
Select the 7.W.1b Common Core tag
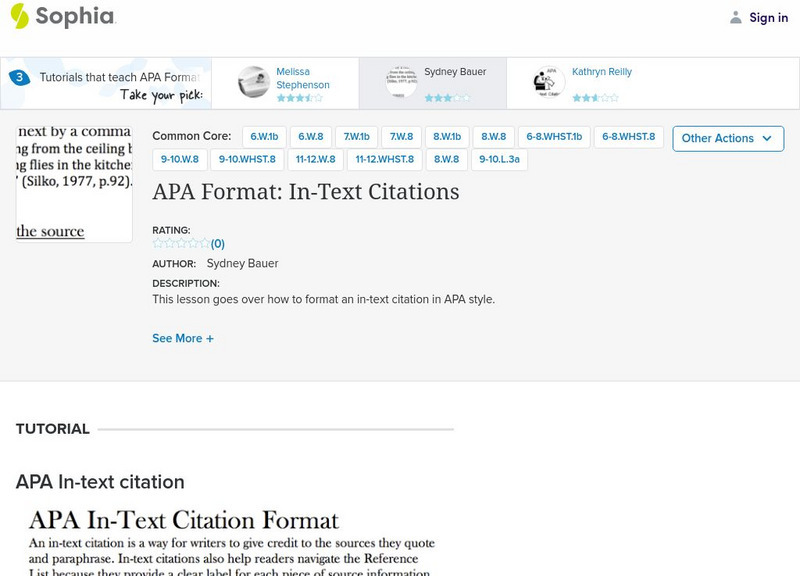(356, 137)
